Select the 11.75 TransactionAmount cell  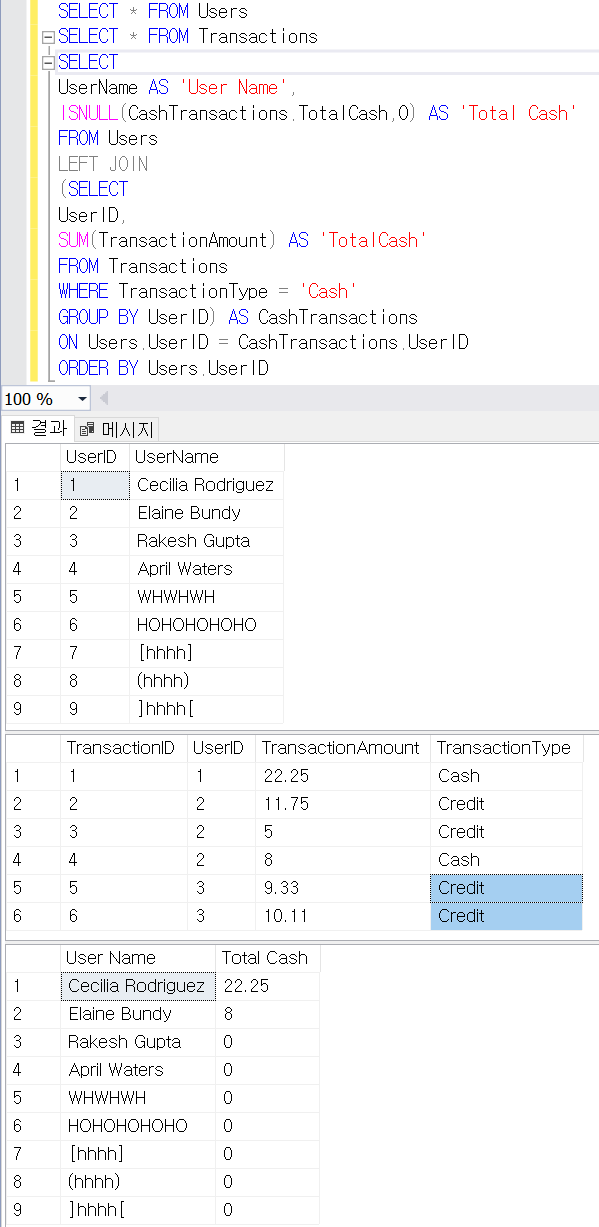[342, 804]
